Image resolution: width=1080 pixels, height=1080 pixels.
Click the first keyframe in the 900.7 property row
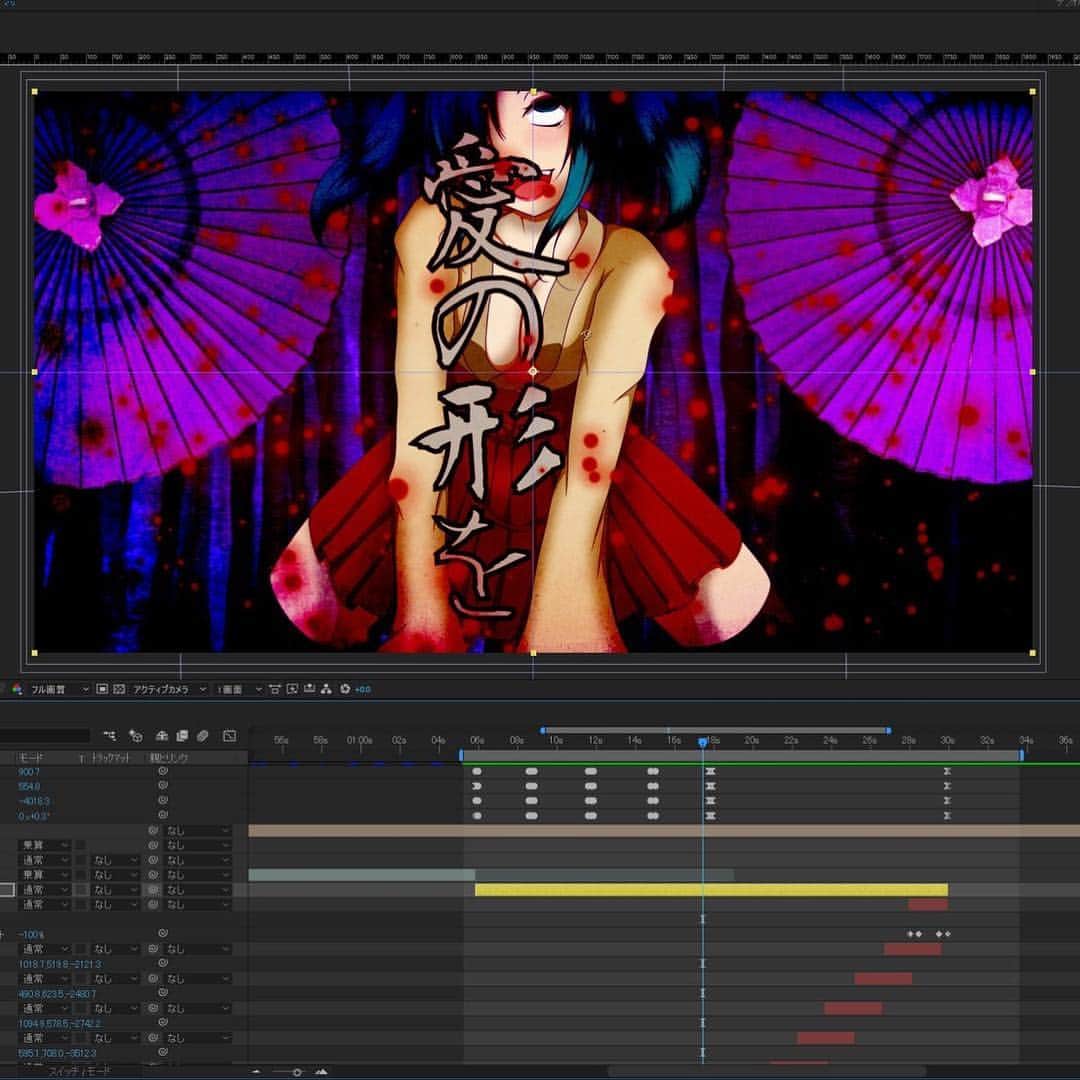477,771
